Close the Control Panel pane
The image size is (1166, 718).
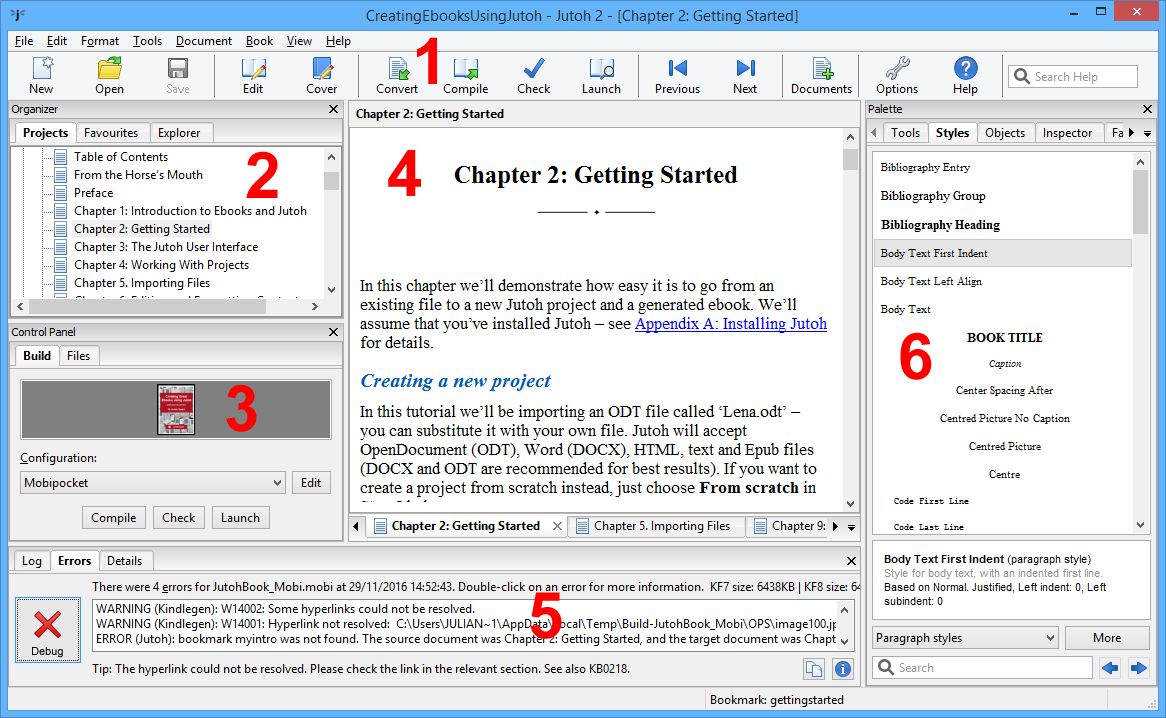point(333,332)
